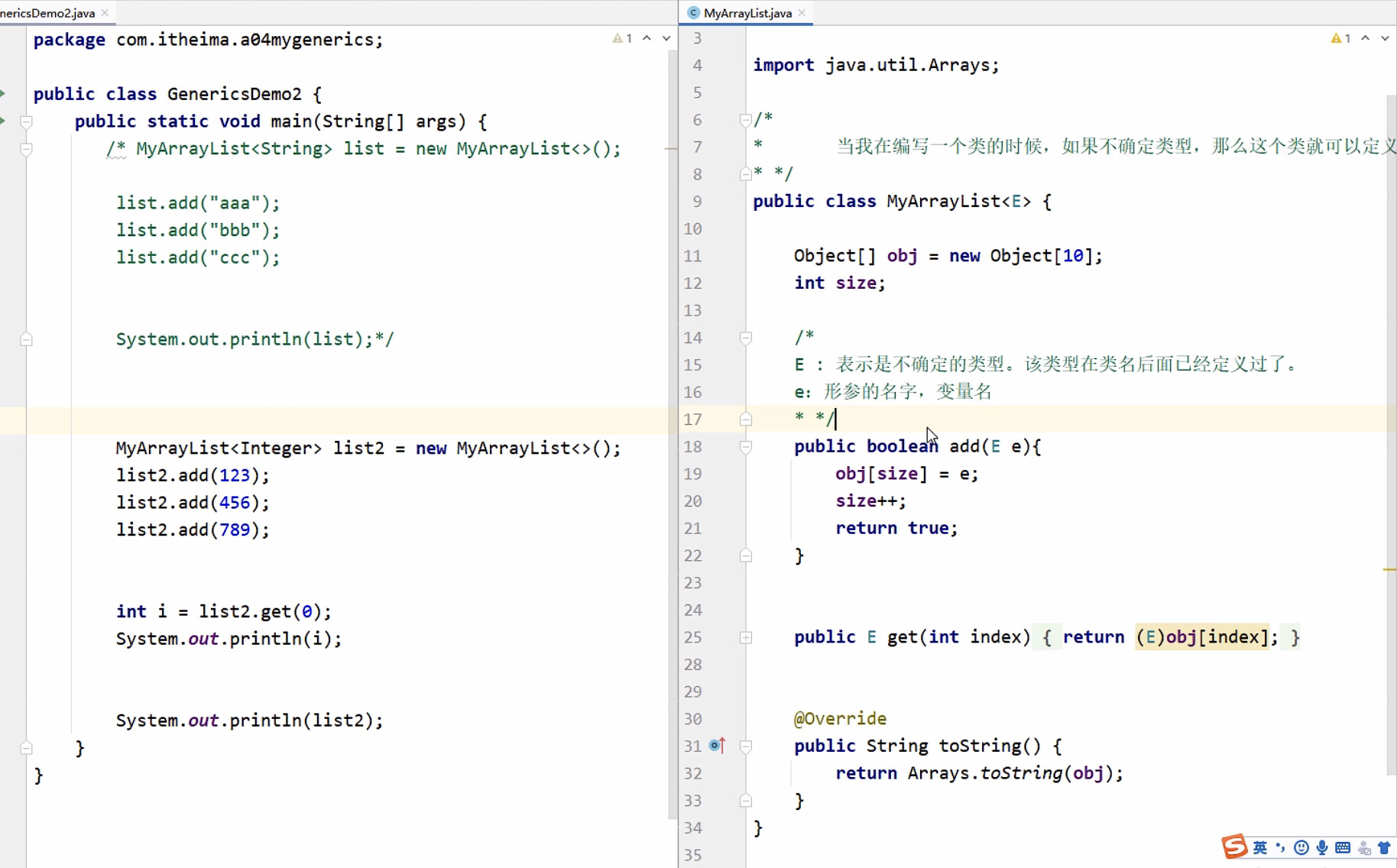The image size is (1397, 868).
Task: Click the highlighted (E)obj[index] cast expression
Action: coord(1201,637)
